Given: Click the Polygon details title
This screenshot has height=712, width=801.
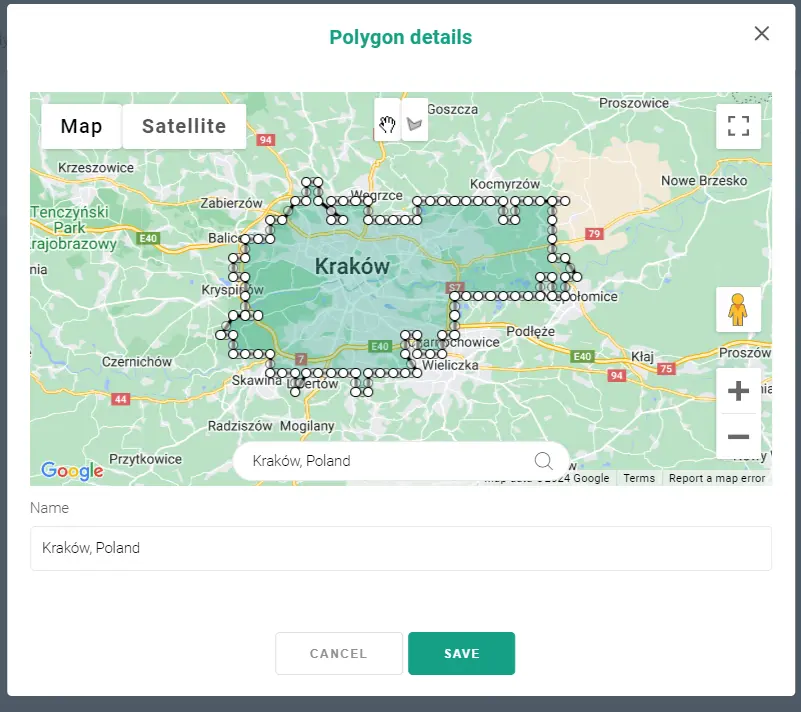Looking at the screenshot, I should [x=400, y=37].
